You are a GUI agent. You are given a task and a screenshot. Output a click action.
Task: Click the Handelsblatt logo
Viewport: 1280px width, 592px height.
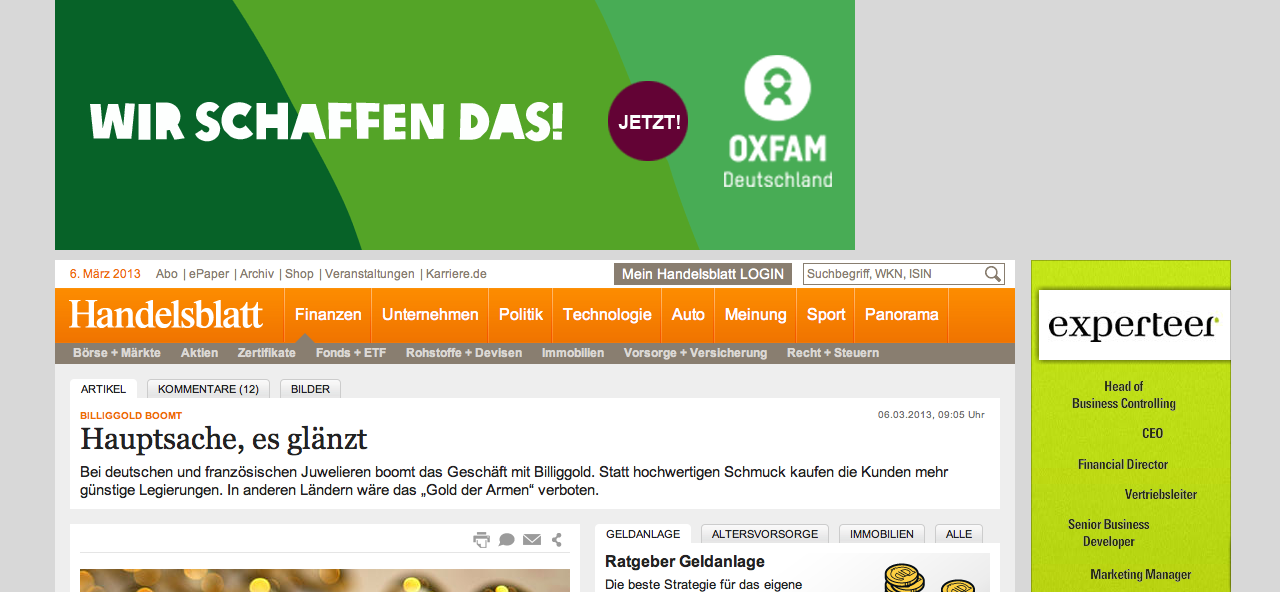(166, 315)
